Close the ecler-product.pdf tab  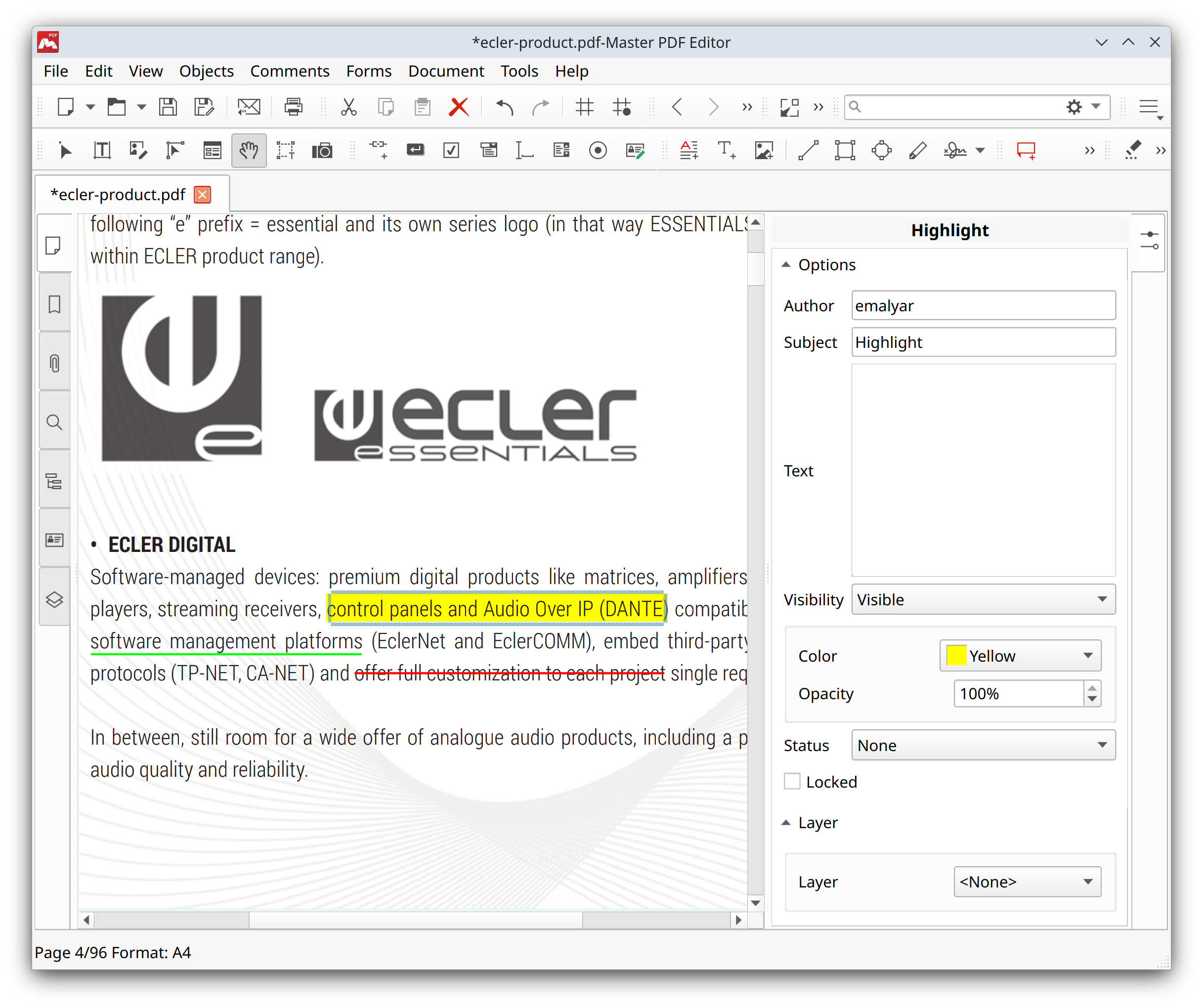pos(202,195)
